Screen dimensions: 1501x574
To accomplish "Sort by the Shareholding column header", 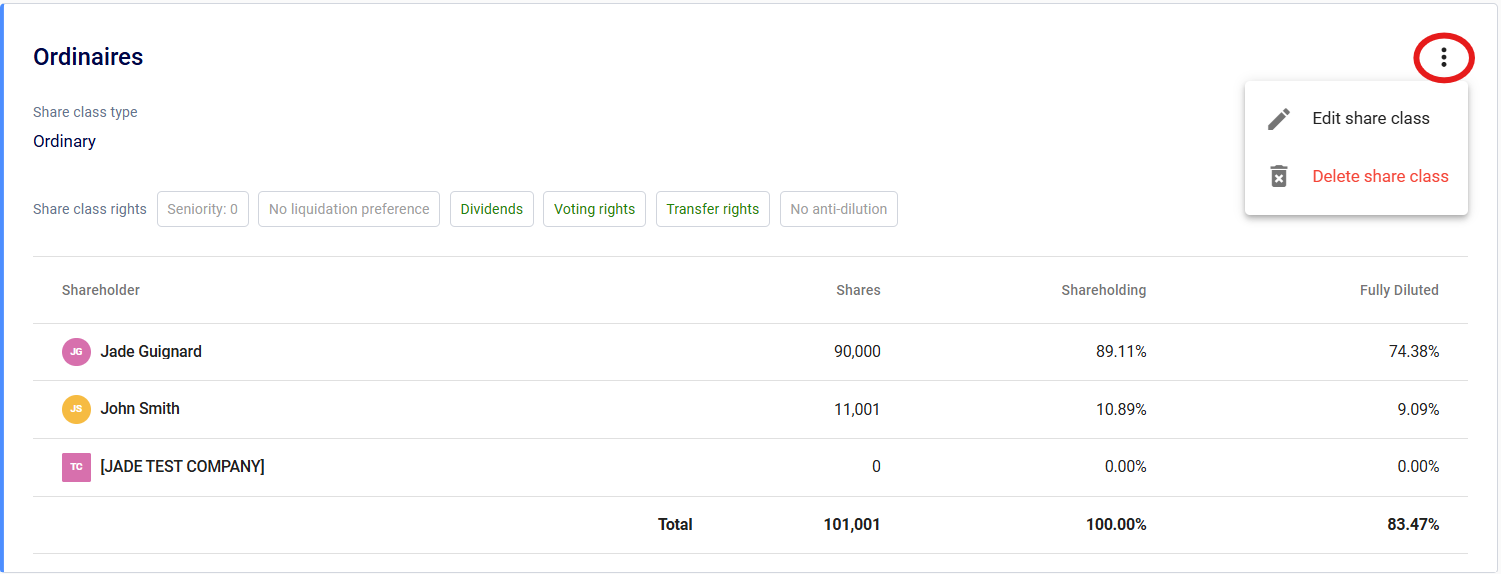I will (x=1103, y=290).
